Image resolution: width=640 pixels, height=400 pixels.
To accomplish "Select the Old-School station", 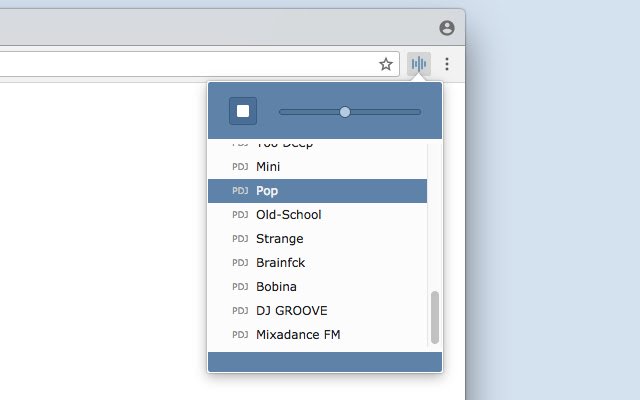I will 318,215.
